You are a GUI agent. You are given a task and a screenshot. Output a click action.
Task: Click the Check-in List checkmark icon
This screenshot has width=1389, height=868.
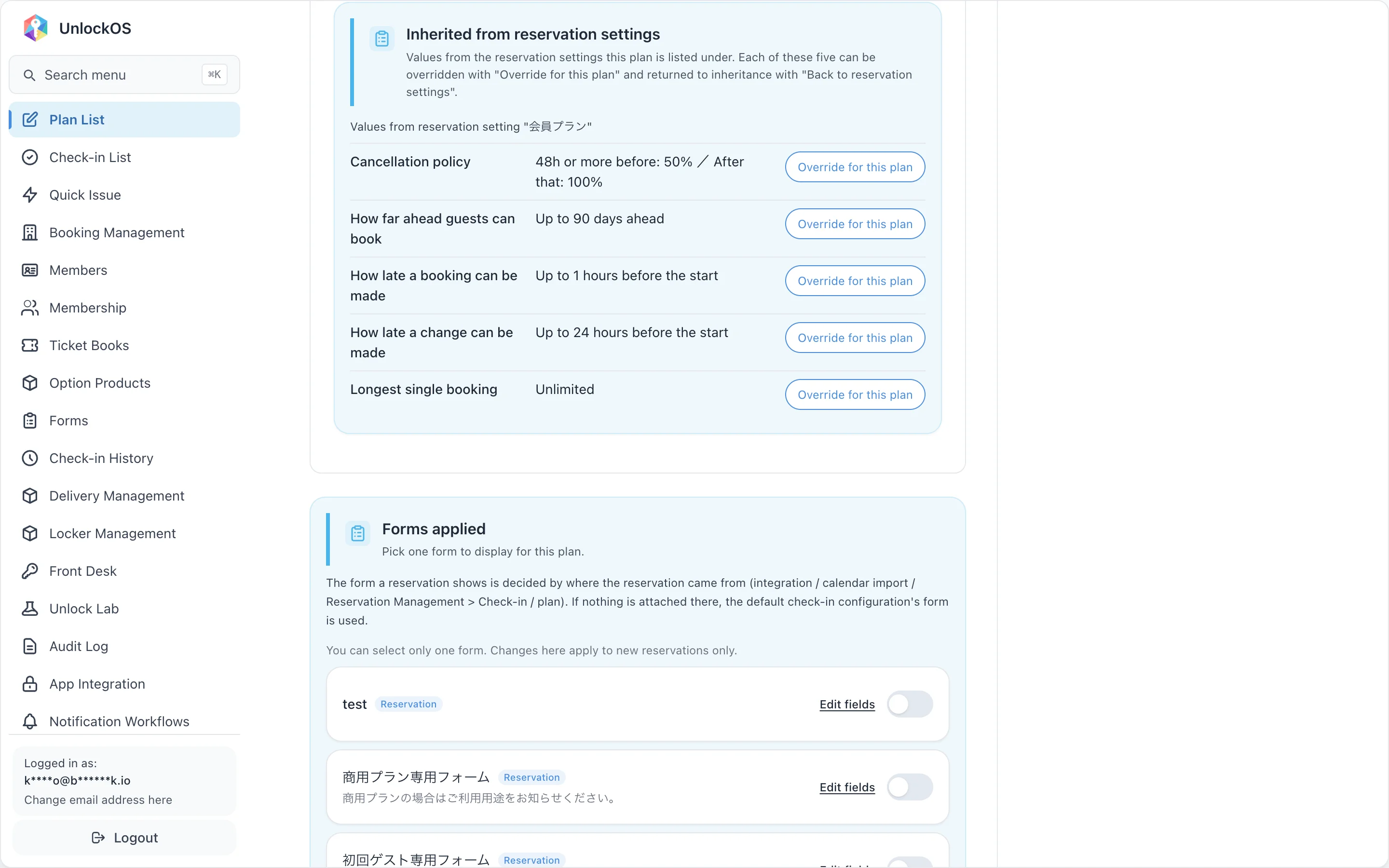click(30, 157)
